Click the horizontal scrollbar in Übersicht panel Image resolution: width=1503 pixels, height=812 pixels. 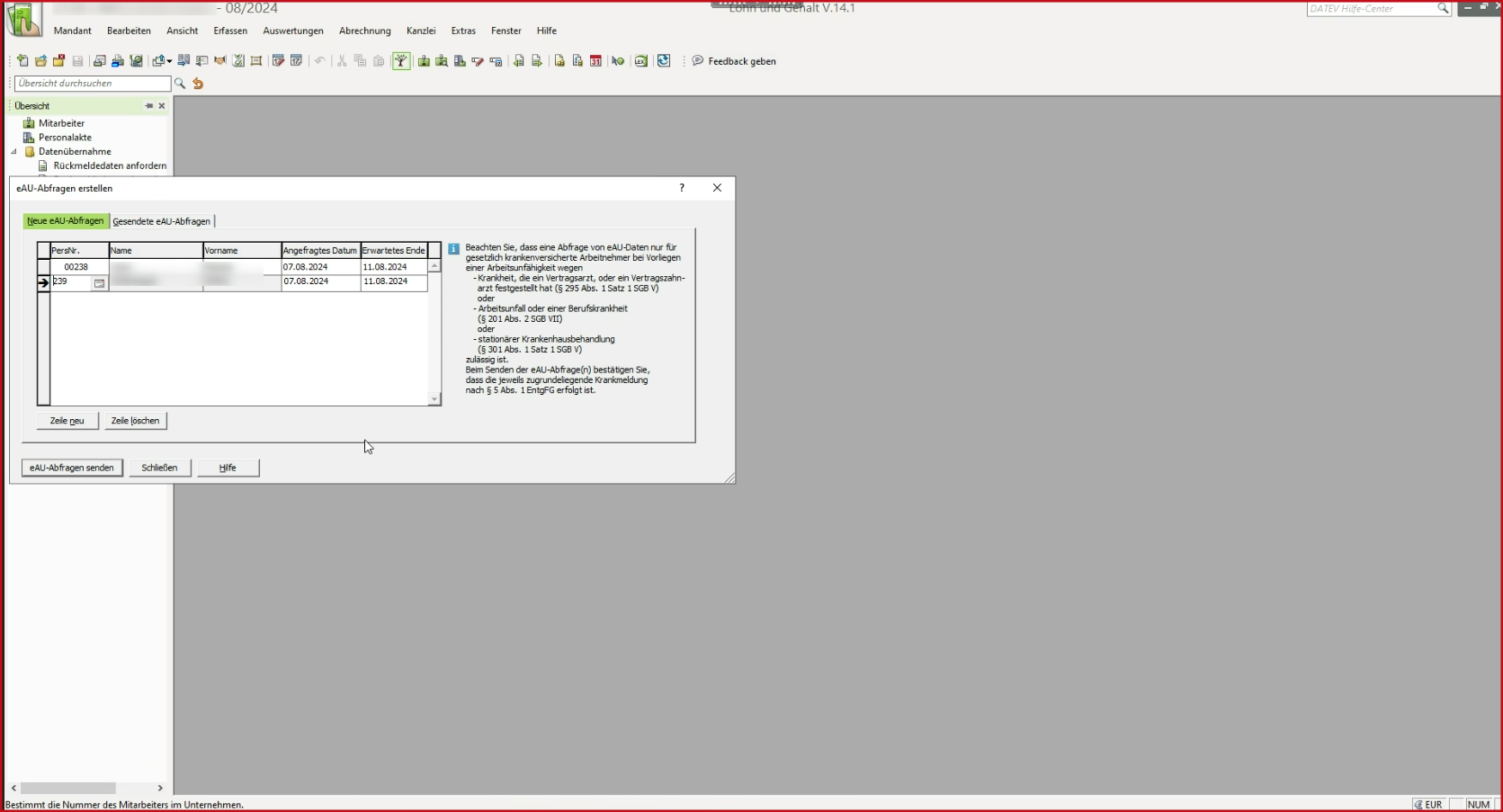(x=68, y=788)
